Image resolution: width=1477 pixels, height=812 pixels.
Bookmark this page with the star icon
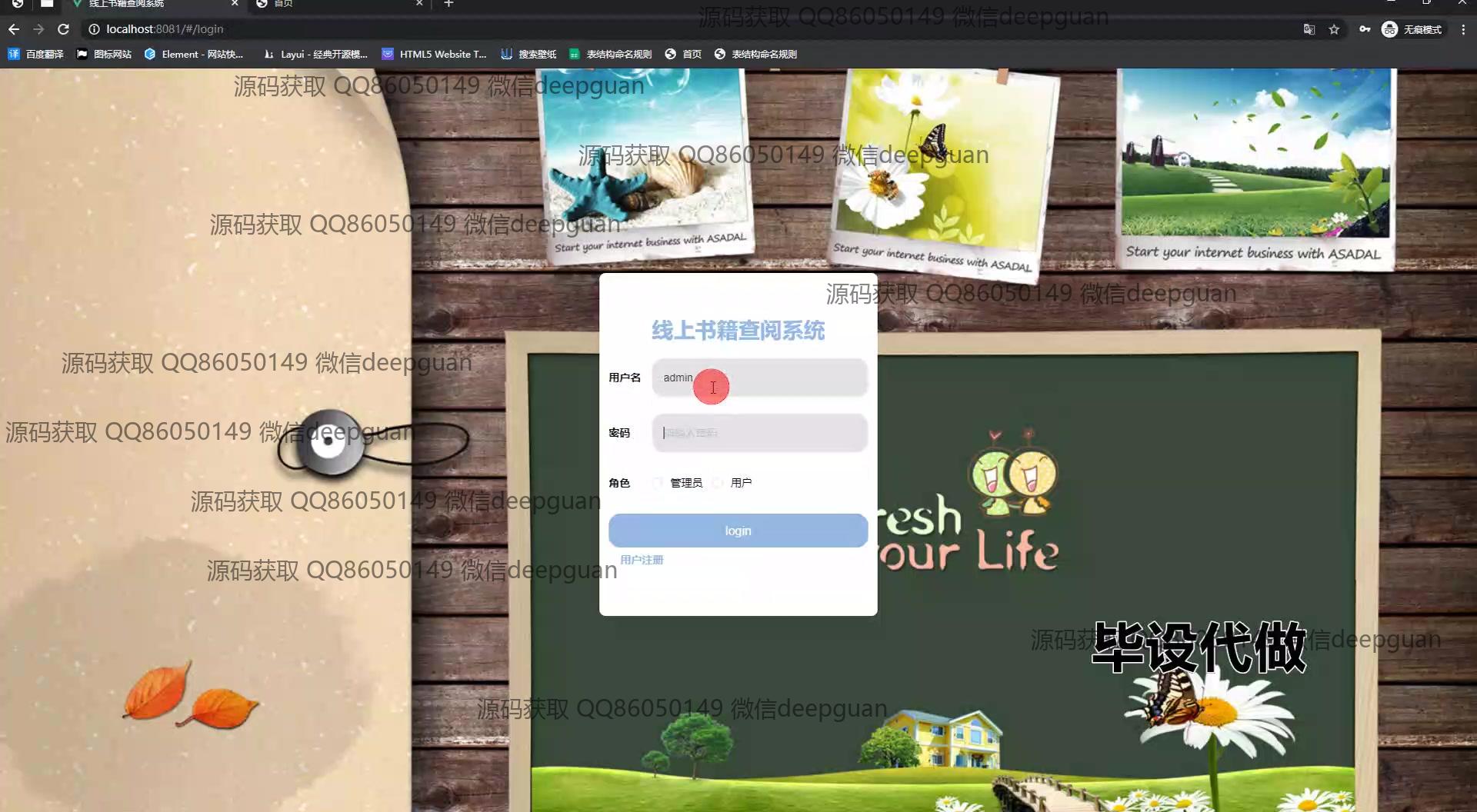pos(1334,29)
